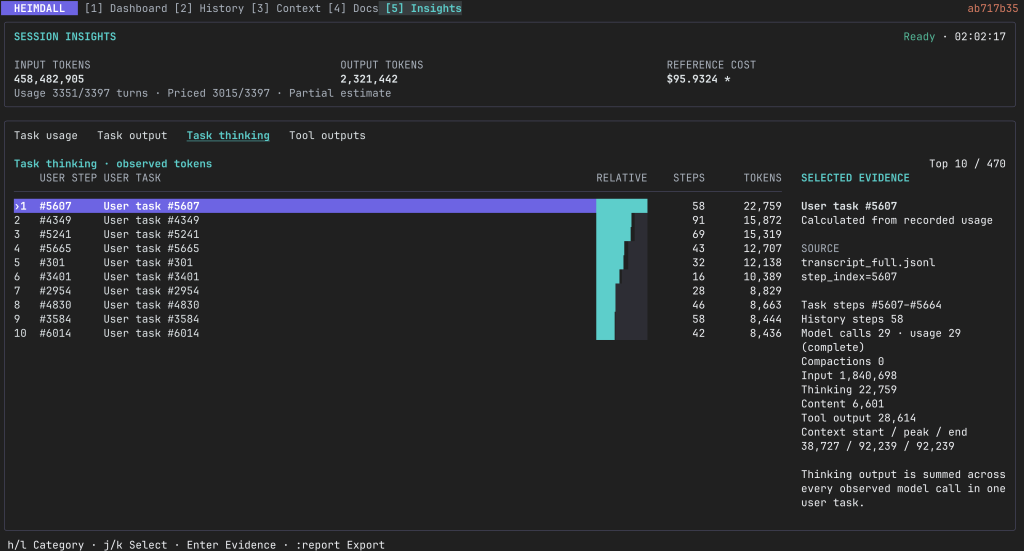Open the [2] History tab
Image resolution: width=1024 pixels, height=551 pixels.
pos(209,8)
